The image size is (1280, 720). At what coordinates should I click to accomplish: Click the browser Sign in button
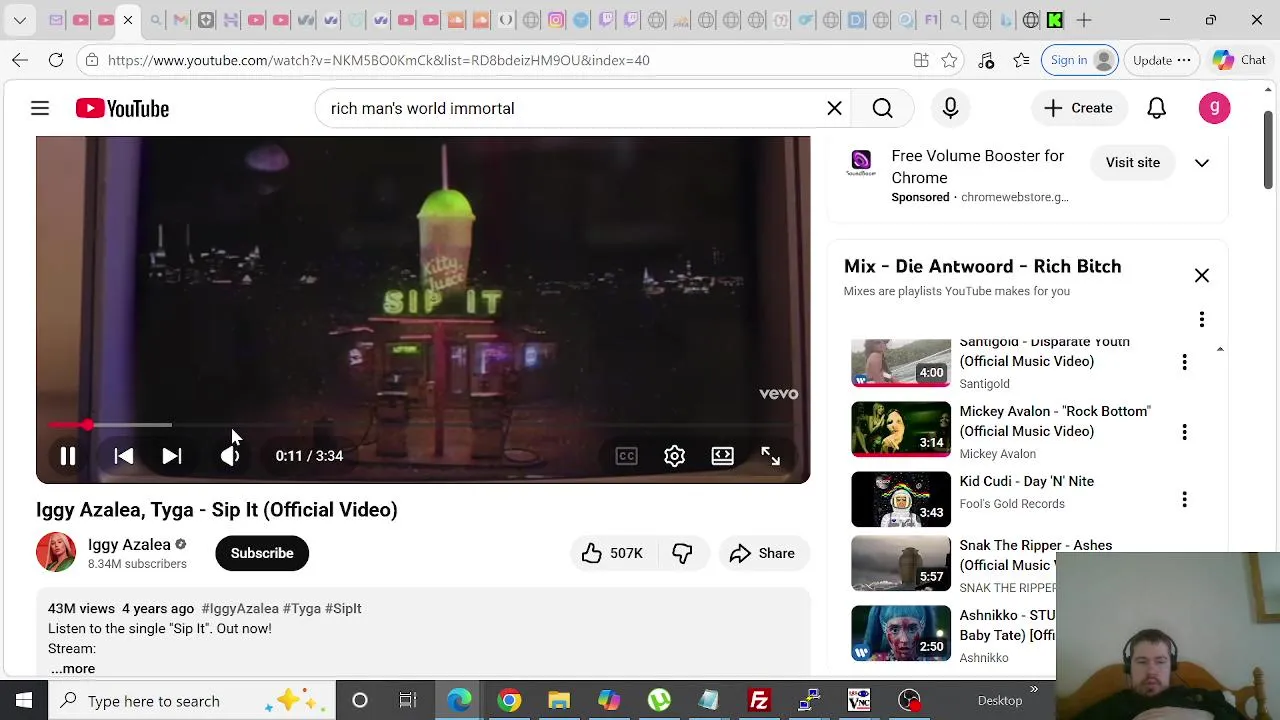point(1081,60)
